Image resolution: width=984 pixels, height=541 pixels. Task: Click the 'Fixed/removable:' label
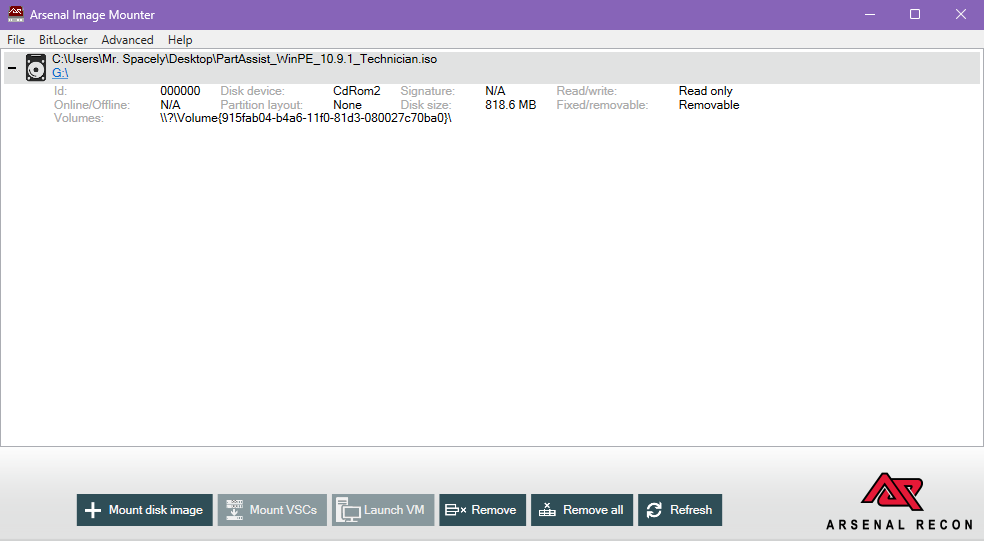602,105
